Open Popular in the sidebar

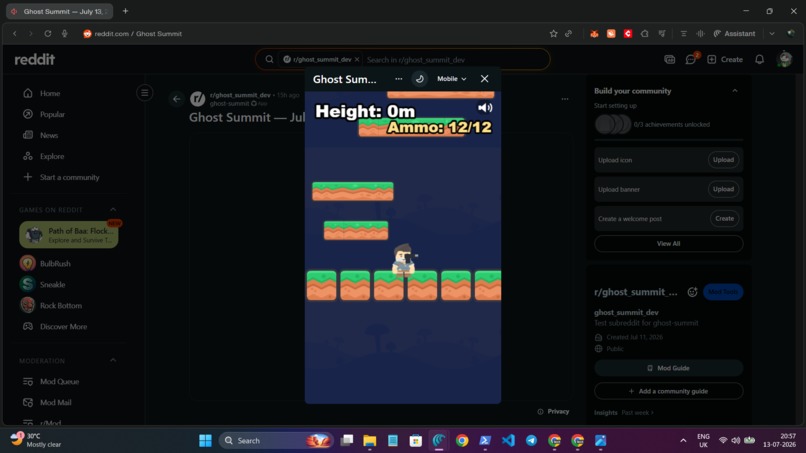[x=52, y=114]
